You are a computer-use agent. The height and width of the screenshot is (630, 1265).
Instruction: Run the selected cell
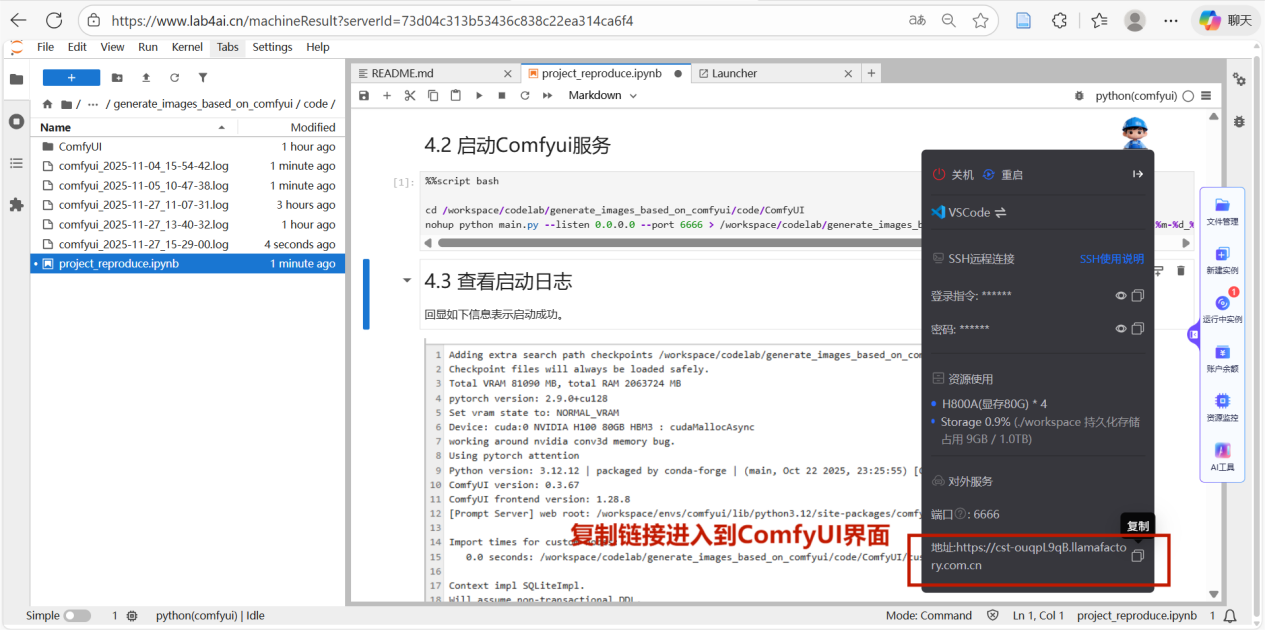[479, 95]
